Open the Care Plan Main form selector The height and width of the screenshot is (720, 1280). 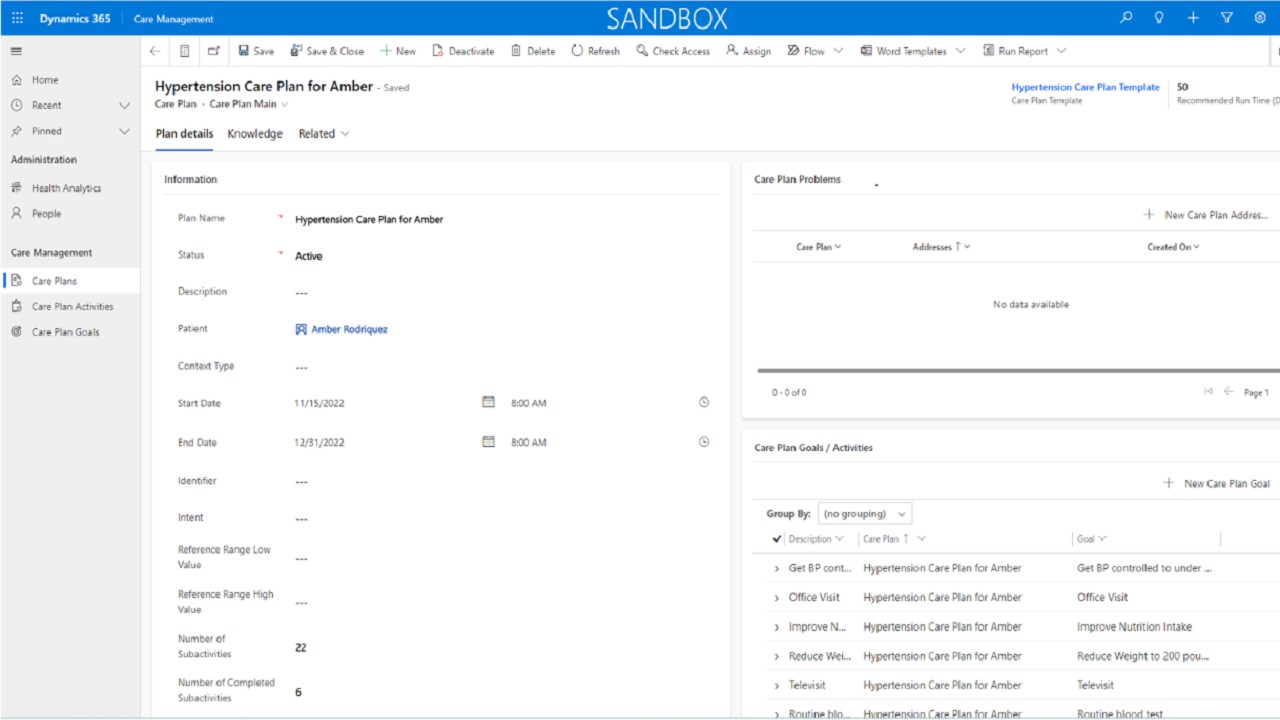(x=249, y=104)
